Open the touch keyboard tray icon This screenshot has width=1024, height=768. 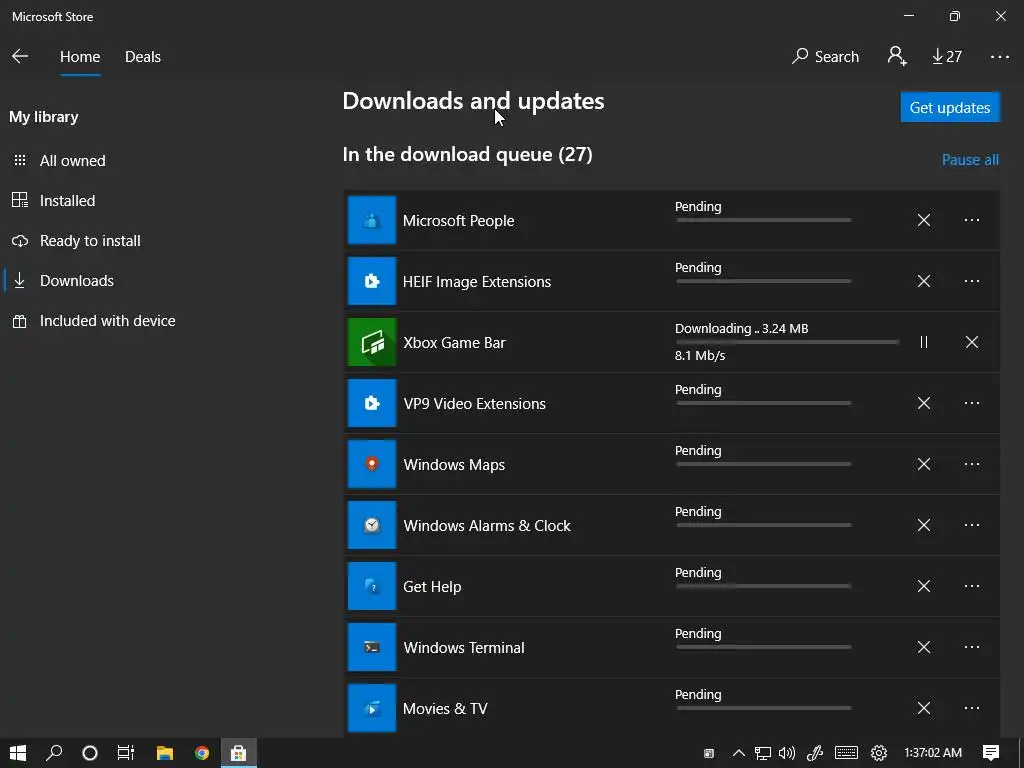coord(846,753)
